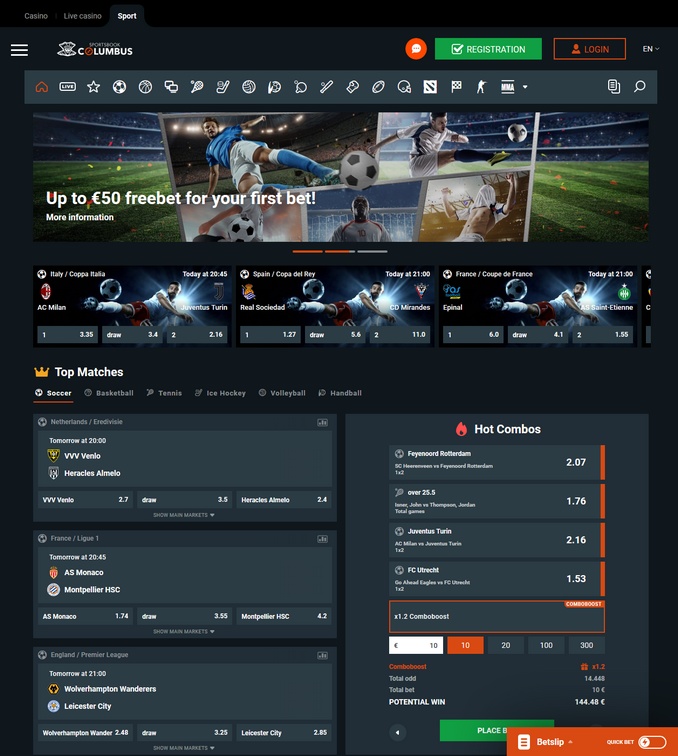This screenshot has width=678, height=756.
Task: Click the Place Bet button
Action: (x=497, y=730)
